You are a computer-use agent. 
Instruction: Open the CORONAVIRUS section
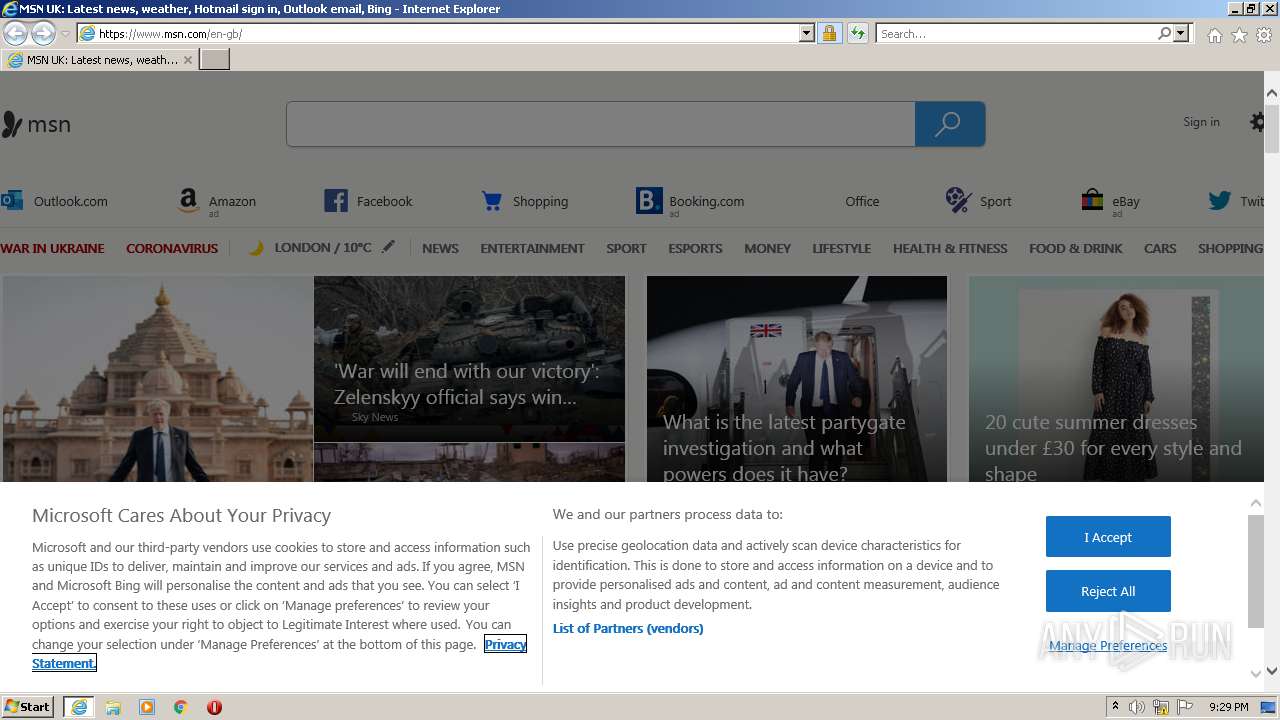tap(172, 248)
